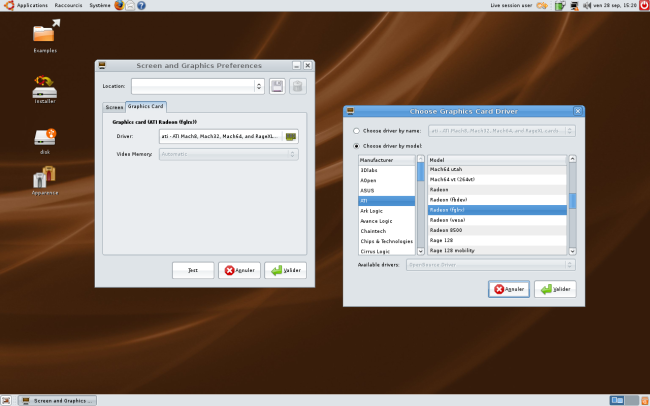Screen dimensions: 650x406
Task: Select ASUS manufacturer
Action: click(387, 191)
